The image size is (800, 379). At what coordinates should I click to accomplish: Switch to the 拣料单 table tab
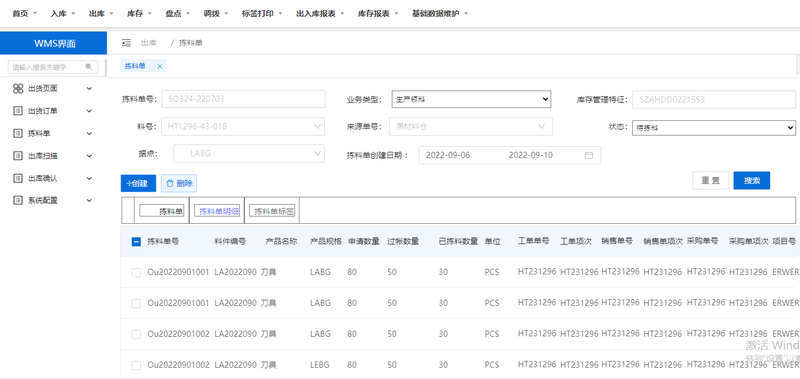(162, 211)
